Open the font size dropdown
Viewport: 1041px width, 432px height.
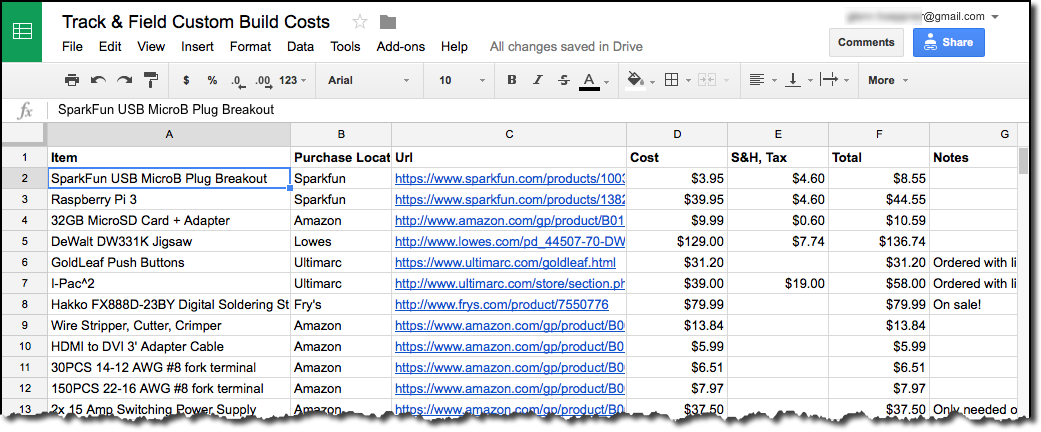tap(463, 80)
